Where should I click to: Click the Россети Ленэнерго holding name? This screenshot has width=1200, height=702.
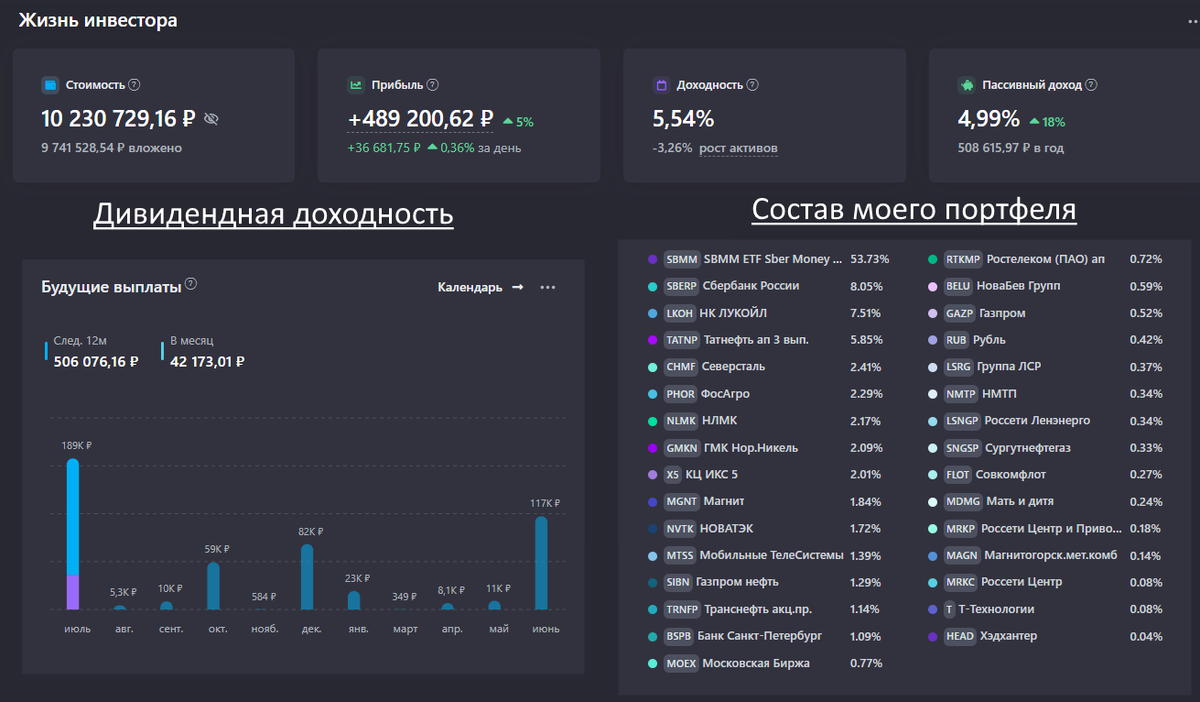coord(1037,421)
